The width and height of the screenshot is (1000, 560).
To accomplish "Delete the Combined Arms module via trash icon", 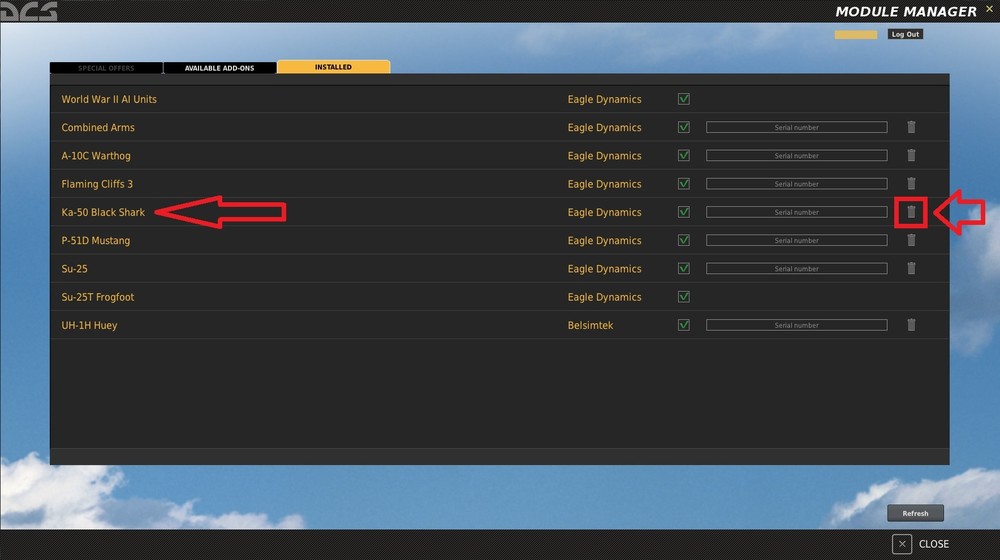I will (x=911, y=127).
